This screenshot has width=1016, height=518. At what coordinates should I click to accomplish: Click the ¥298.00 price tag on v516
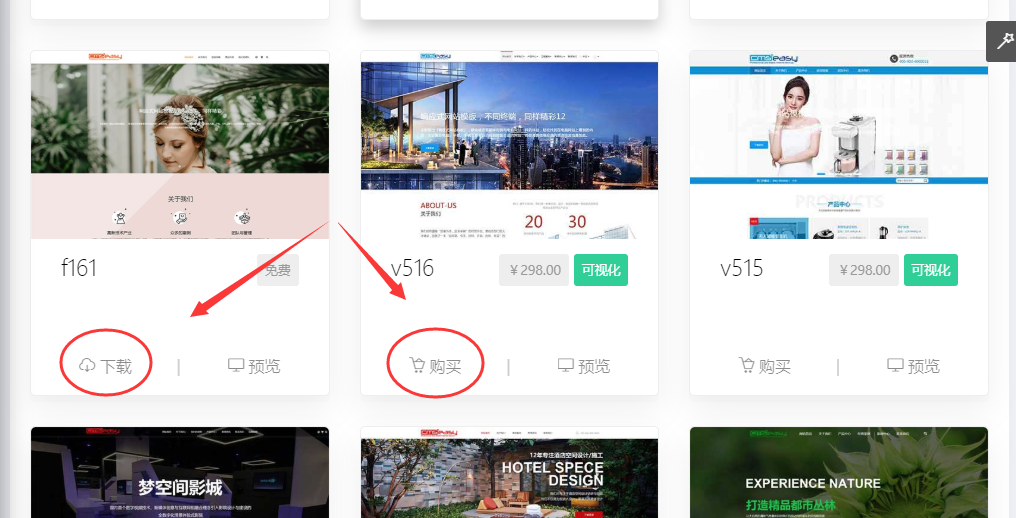(x=534, y=270)
